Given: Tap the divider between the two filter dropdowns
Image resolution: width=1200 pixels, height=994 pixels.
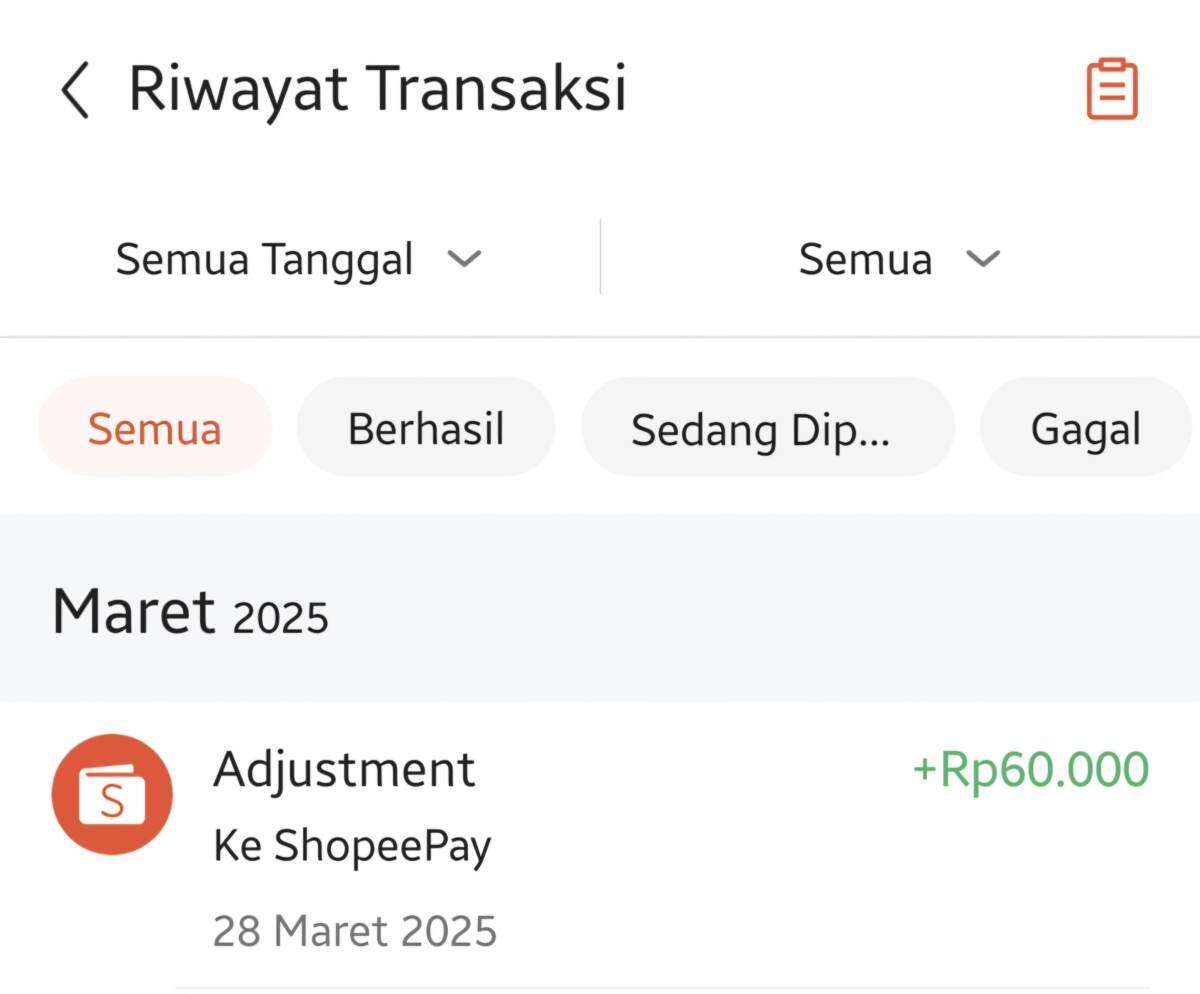Looking at the screenshot, I should pos(600,257).
